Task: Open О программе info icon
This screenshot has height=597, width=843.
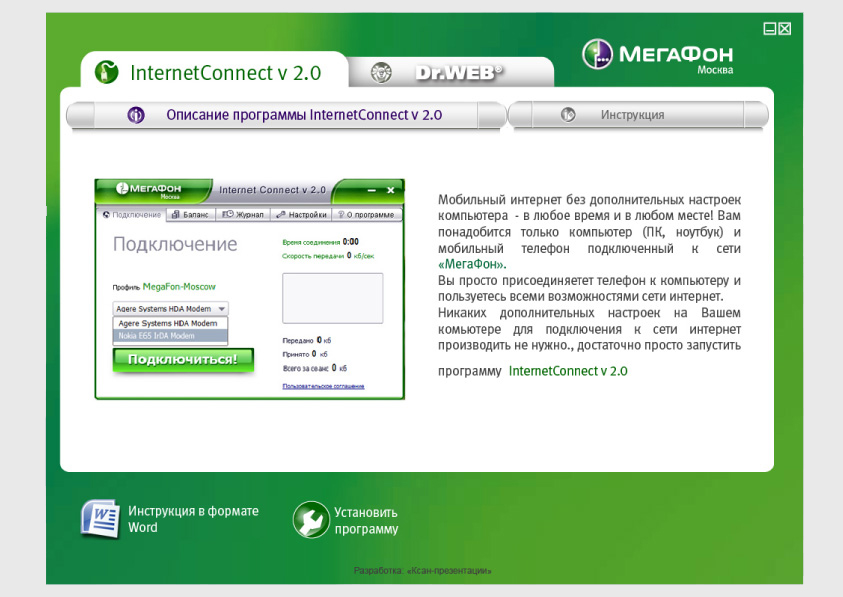Action: click(341, 214)
